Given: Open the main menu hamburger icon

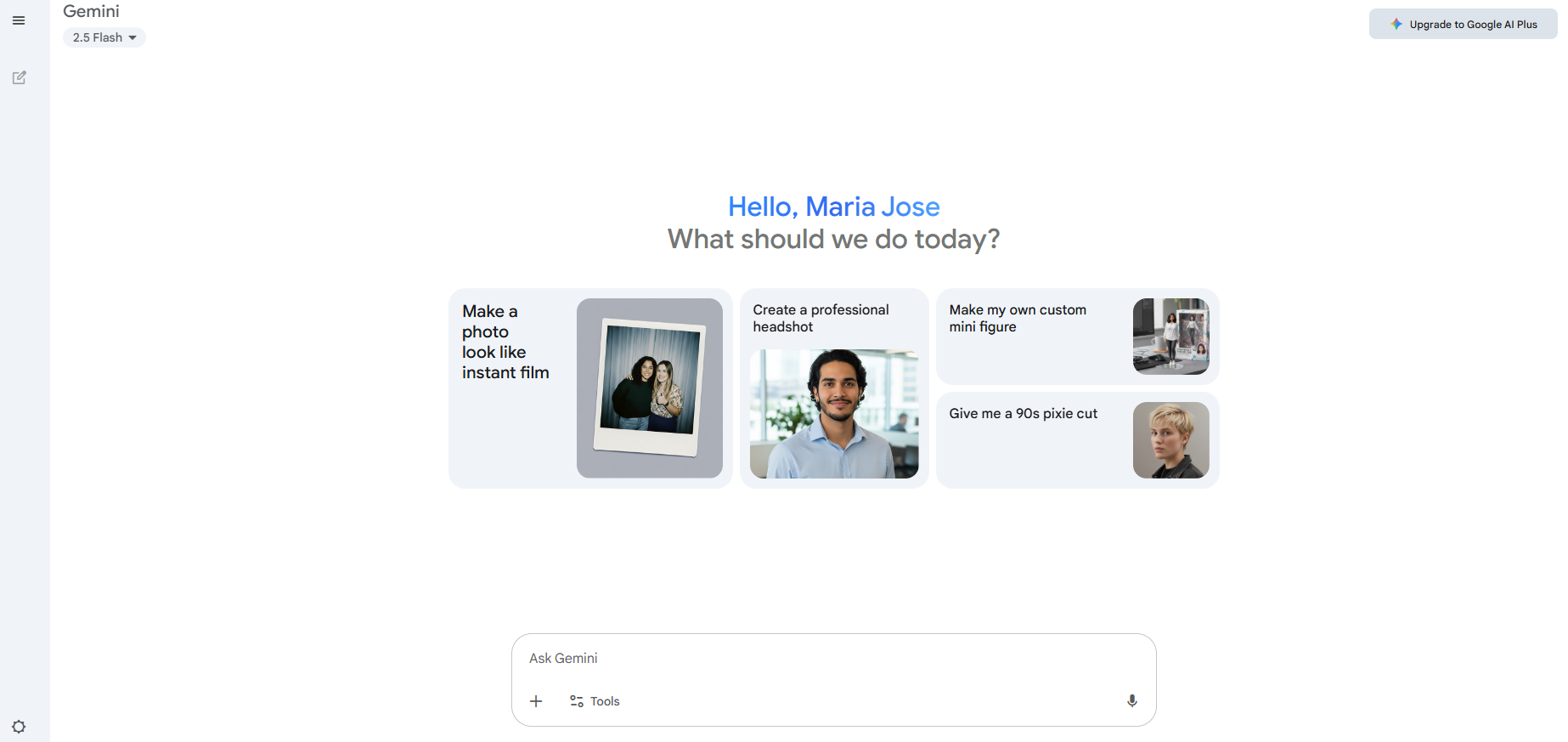Looking at the screenshot, I should (19, 20).
